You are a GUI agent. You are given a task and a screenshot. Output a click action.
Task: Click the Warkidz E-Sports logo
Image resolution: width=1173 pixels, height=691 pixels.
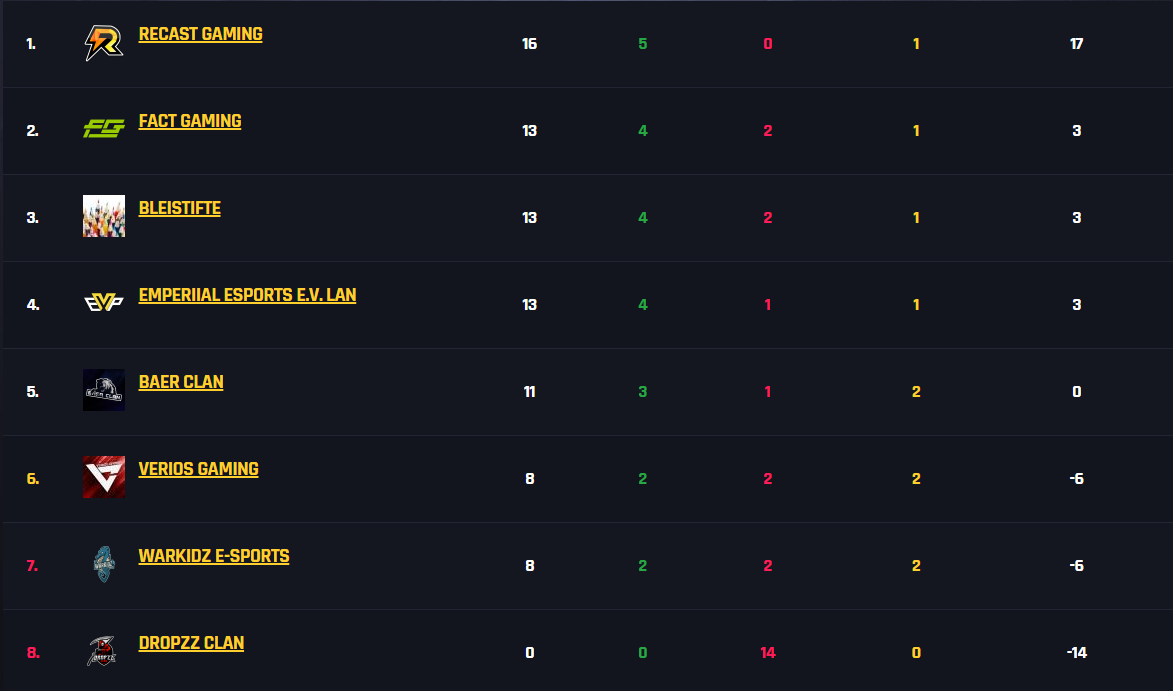click(104, 564)
